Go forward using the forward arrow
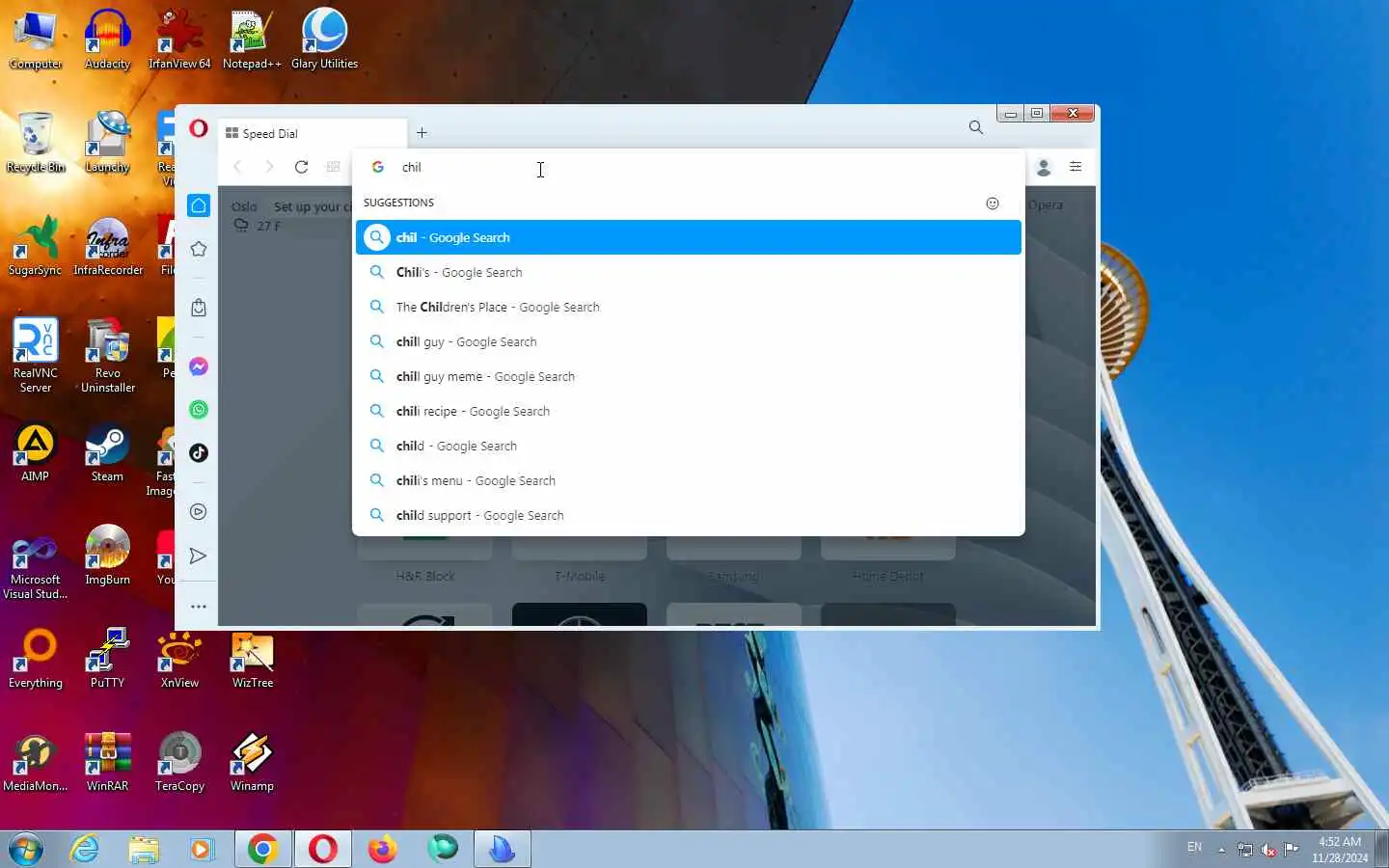 click(269, 167)
